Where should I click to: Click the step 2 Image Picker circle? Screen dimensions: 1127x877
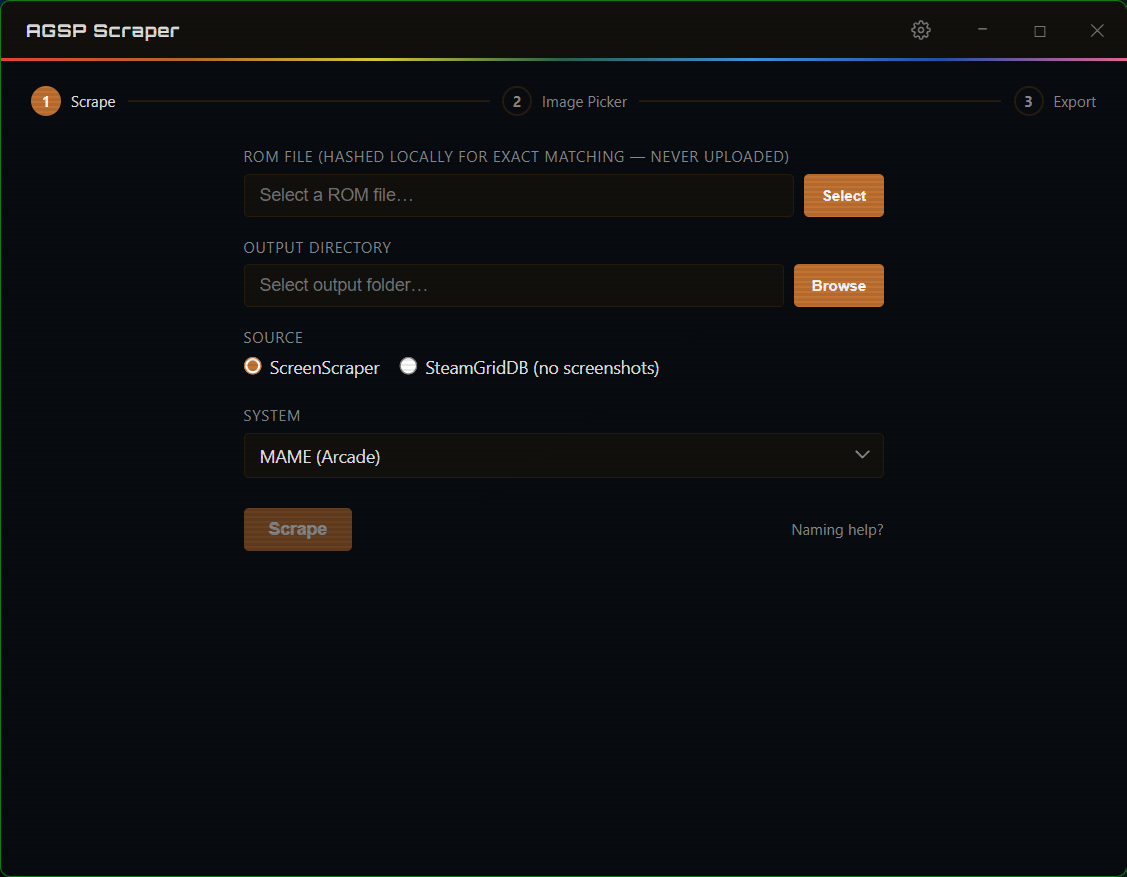[x=517, y=101]
